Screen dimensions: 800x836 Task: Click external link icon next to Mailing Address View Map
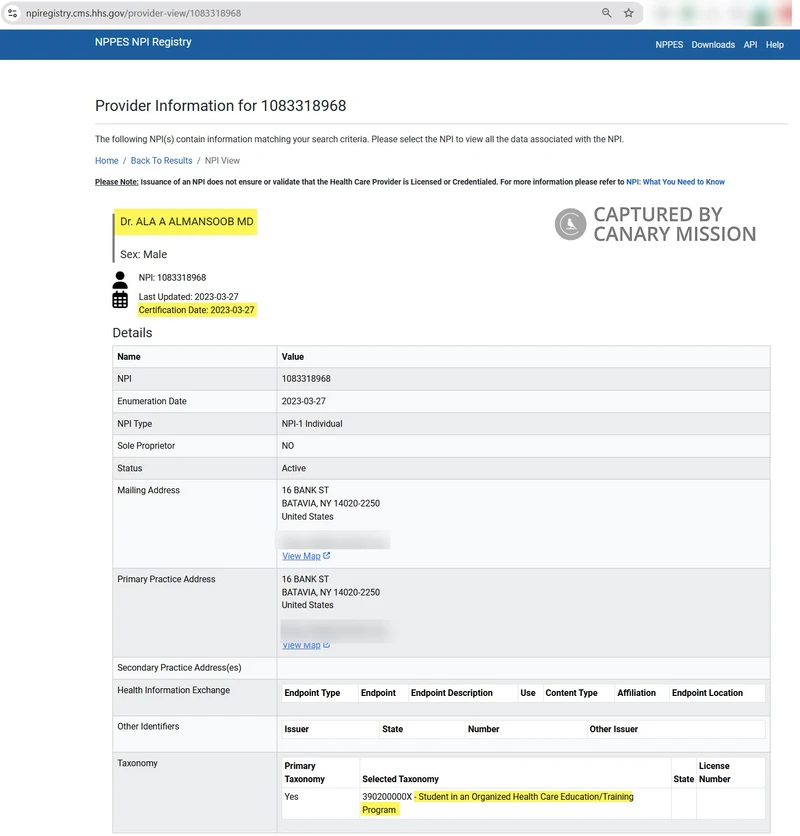(x=326, y=556)
